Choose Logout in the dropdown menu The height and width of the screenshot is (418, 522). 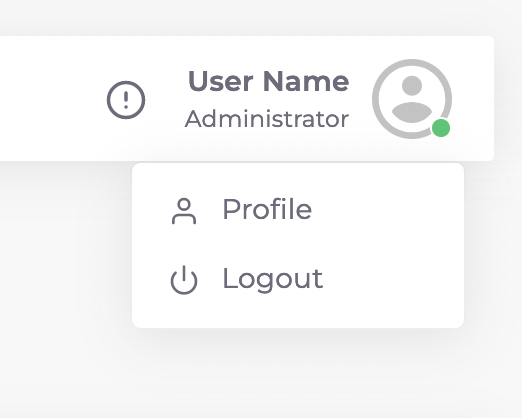(x=298, y=279)
